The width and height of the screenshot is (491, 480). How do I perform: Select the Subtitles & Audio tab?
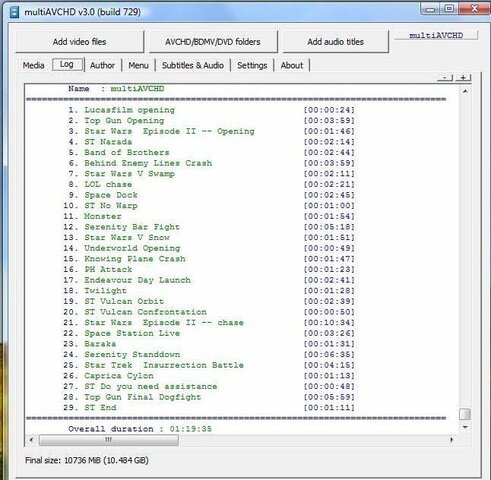193,65
